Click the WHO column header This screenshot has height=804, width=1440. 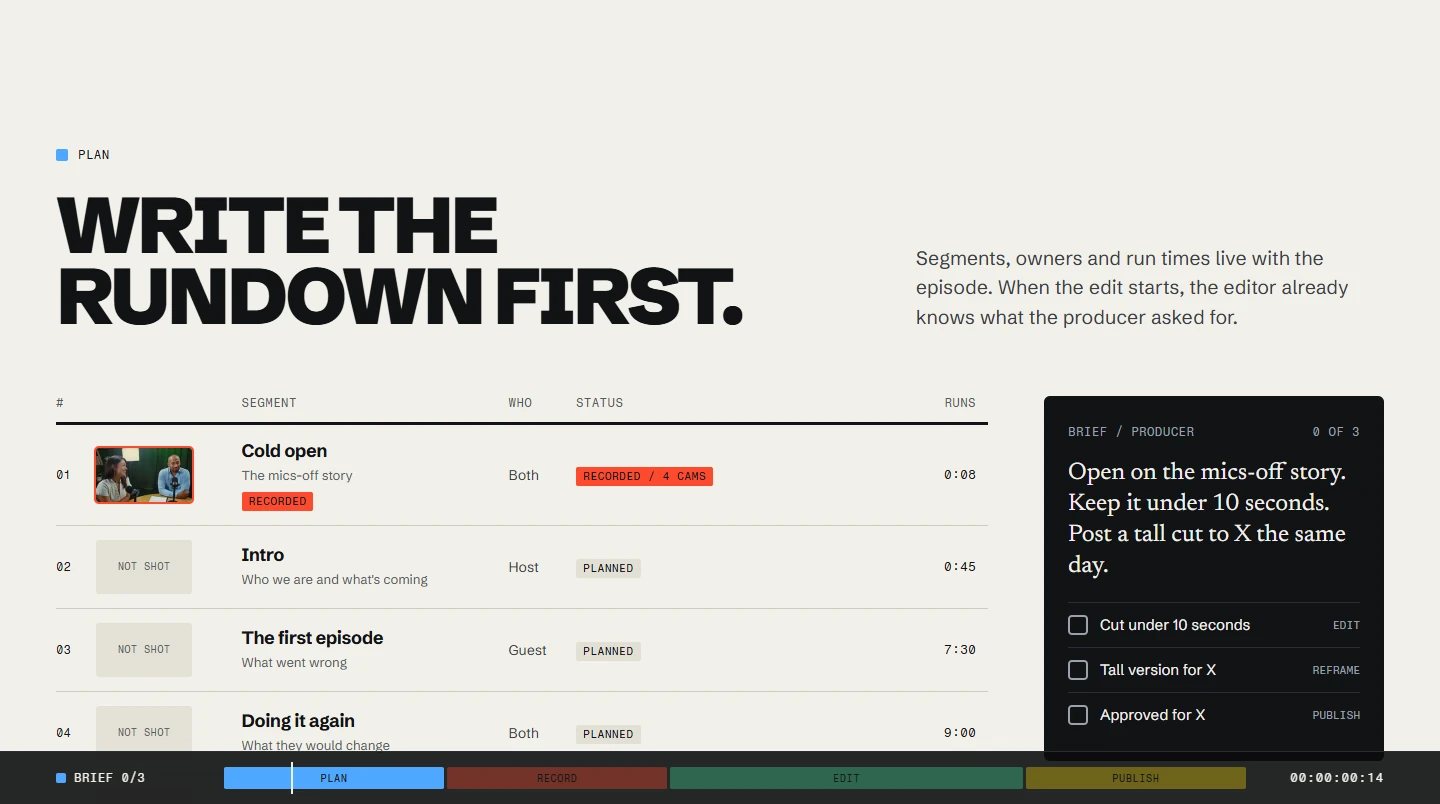point(520,403)
